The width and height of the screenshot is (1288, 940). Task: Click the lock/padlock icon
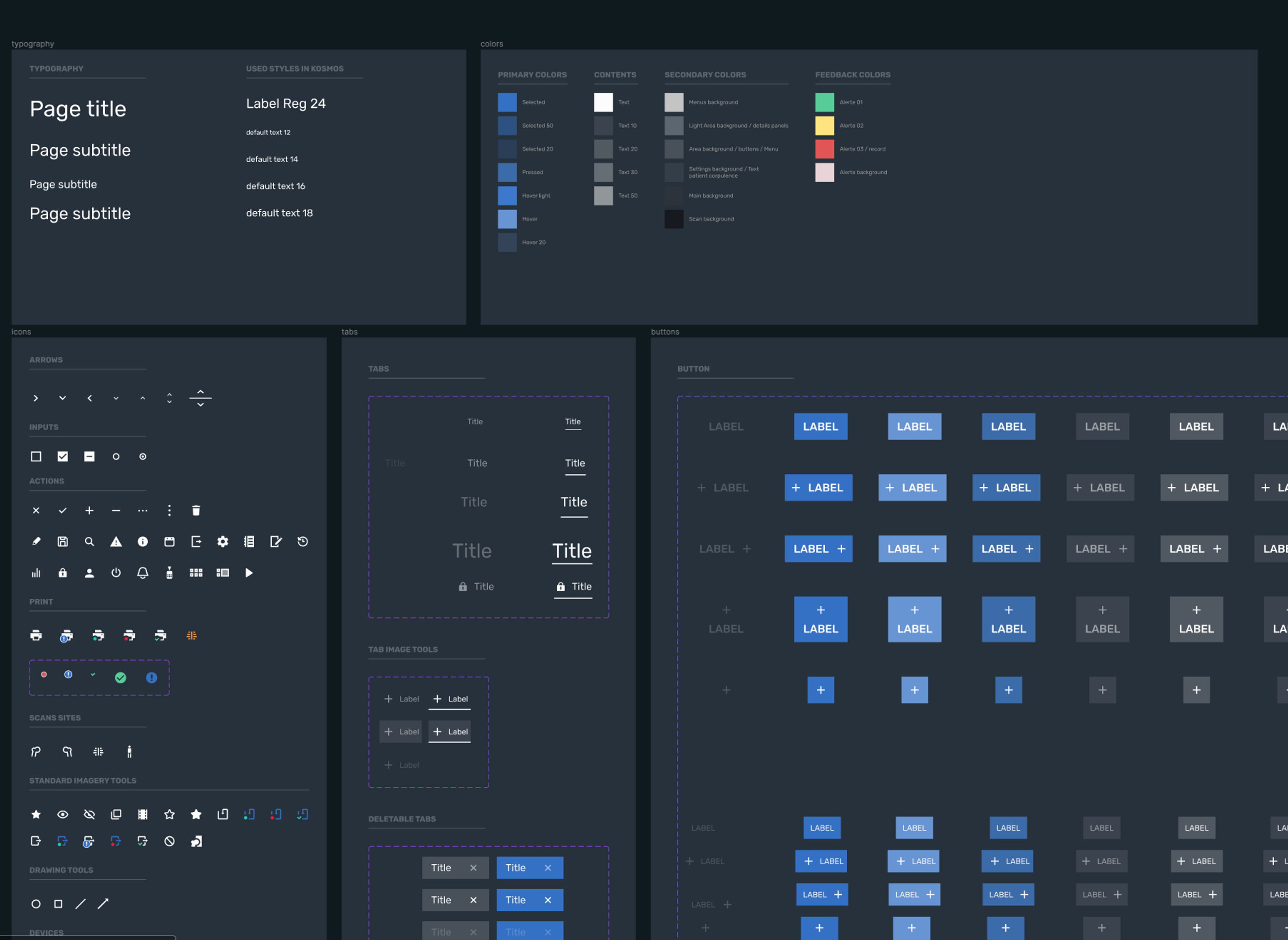[62, 572]
